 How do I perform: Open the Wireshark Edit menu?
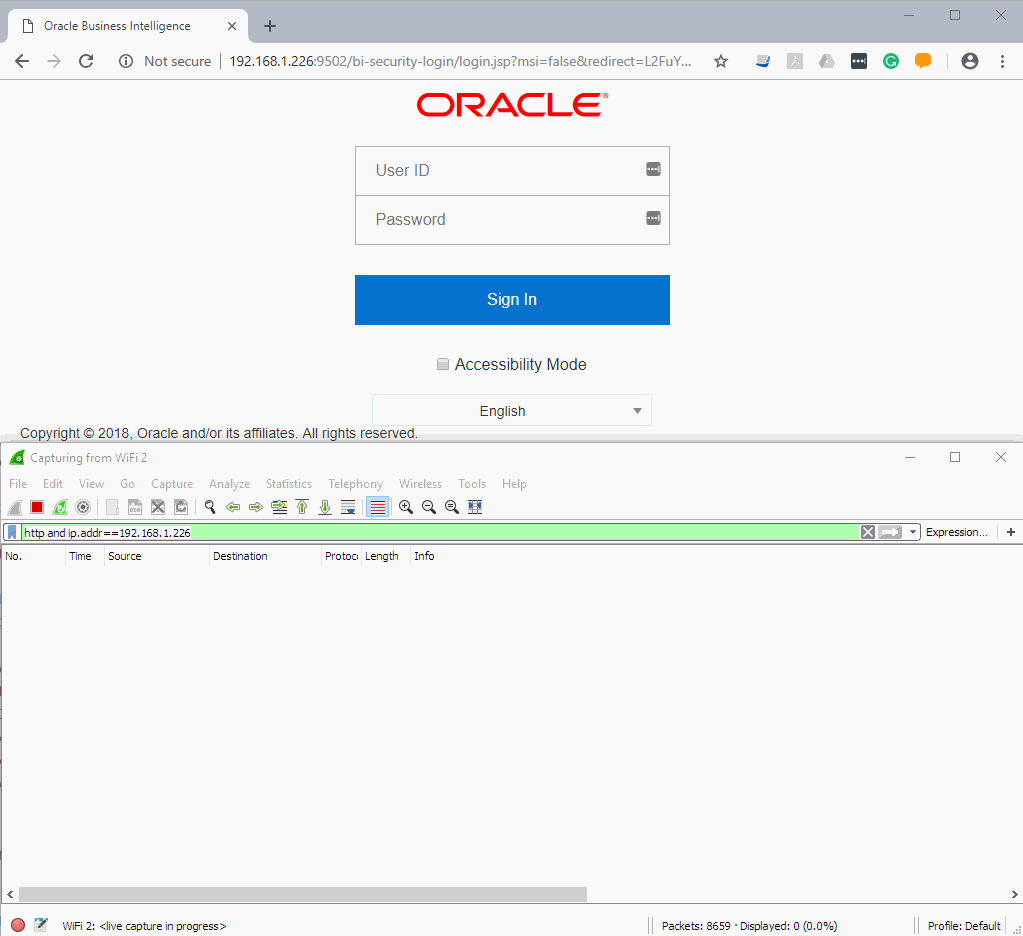(x=53, y=484)
